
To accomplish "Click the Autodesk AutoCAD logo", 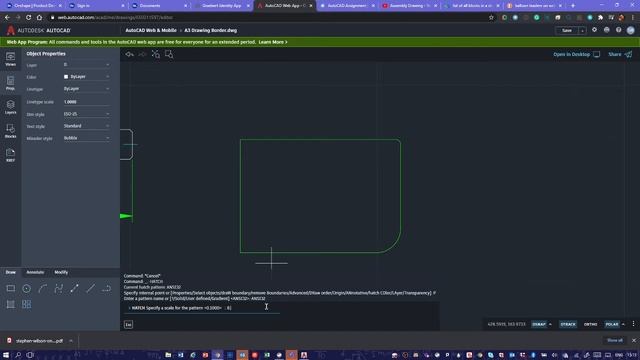I will (x=39, y=30).
